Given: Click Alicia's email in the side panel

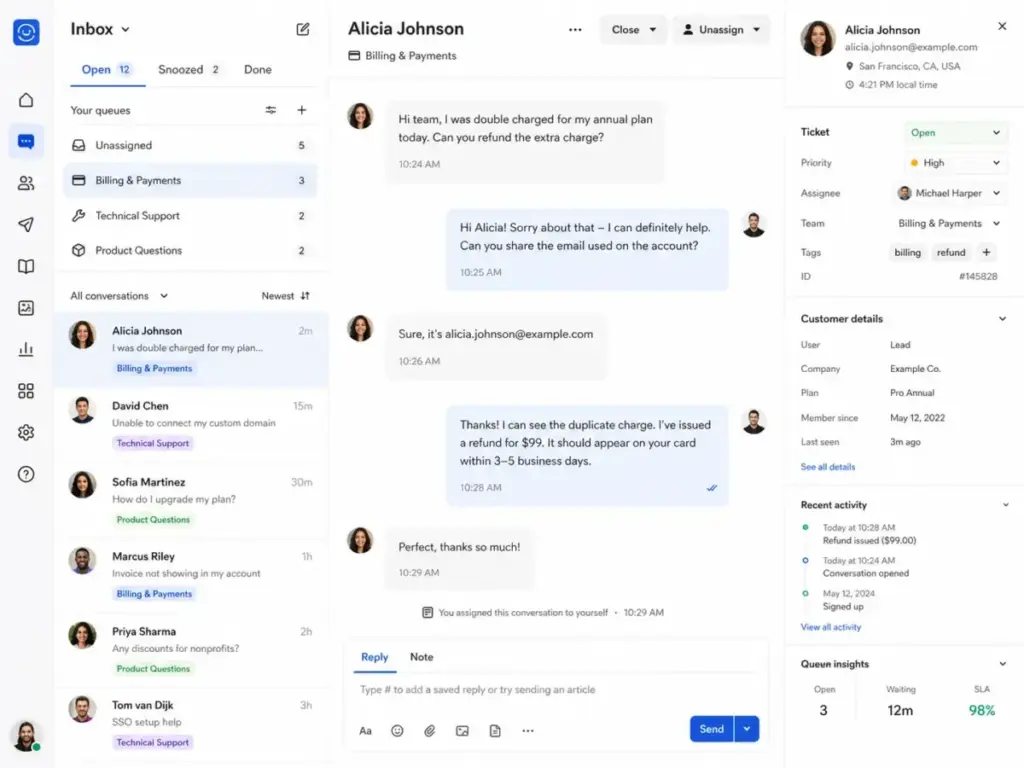Looking at the screenshot, I should coord(911,47).
